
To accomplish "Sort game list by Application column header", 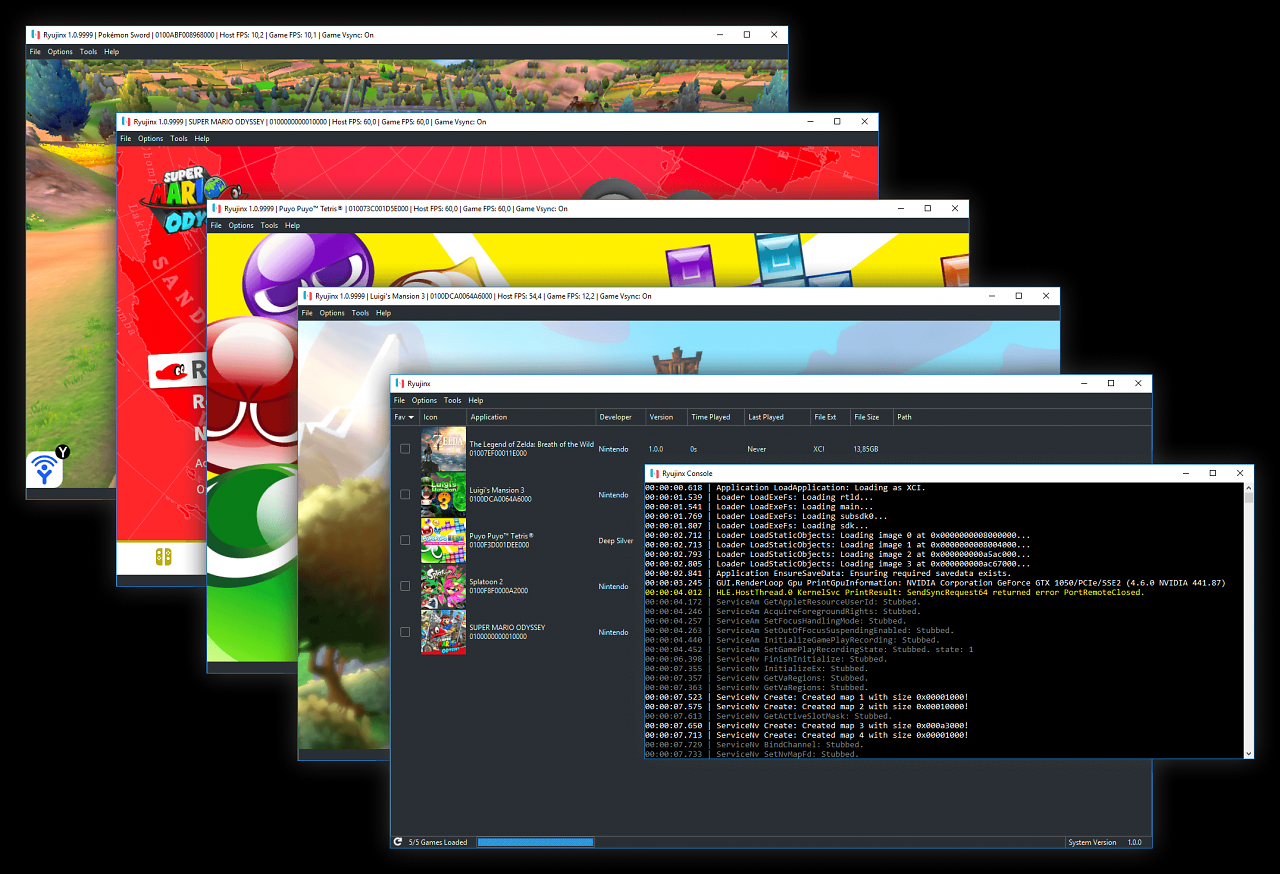I will (488, 417).
